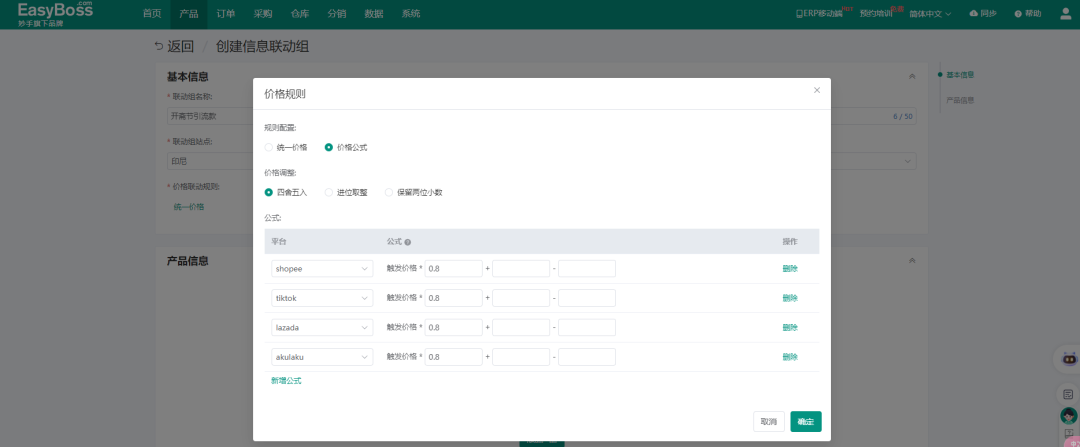Image resolution: width=1080 pixels, height=447 pixels.
Task: Click the help icon next to 公式 header
Action: tap(408, 242)
